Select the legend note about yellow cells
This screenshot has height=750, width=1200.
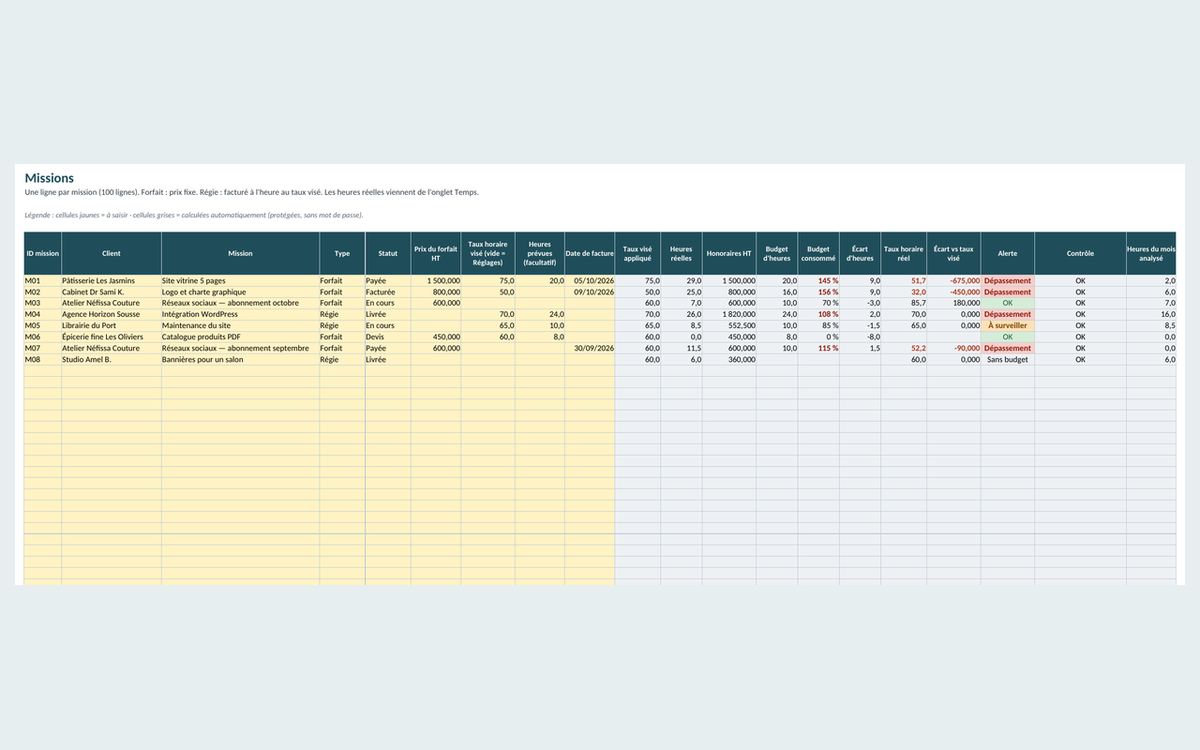click(194, 215)
